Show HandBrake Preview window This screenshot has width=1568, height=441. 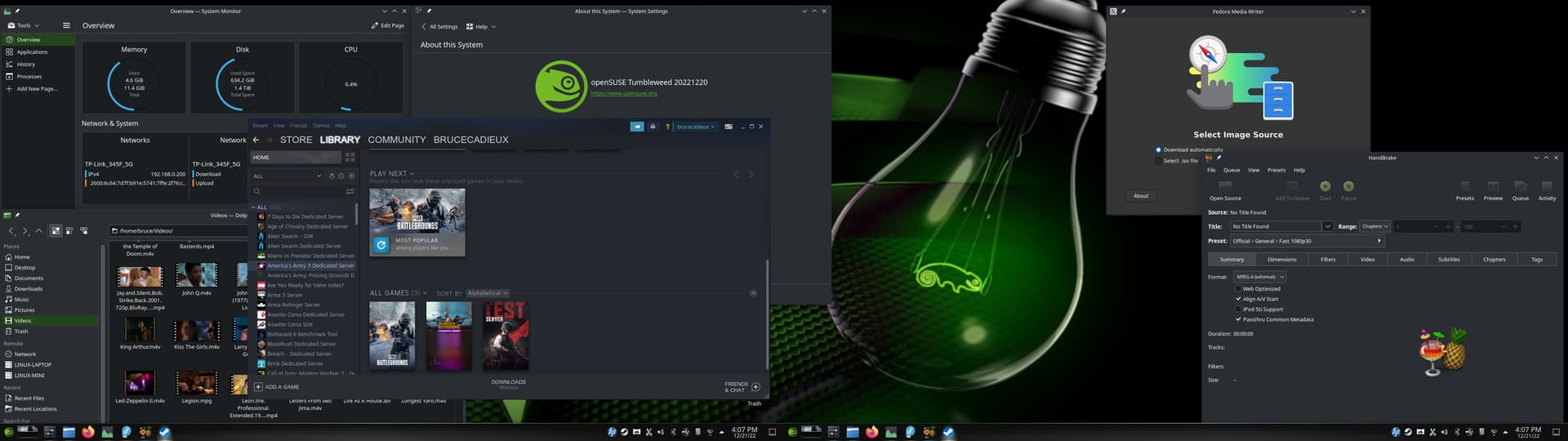coord(1492,186)
